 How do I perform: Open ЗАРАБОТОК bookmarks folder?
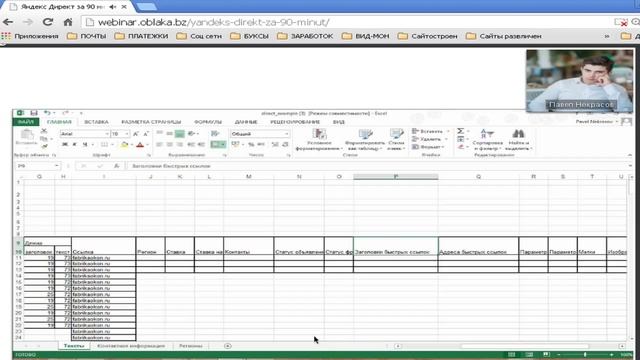coord(305,36)
